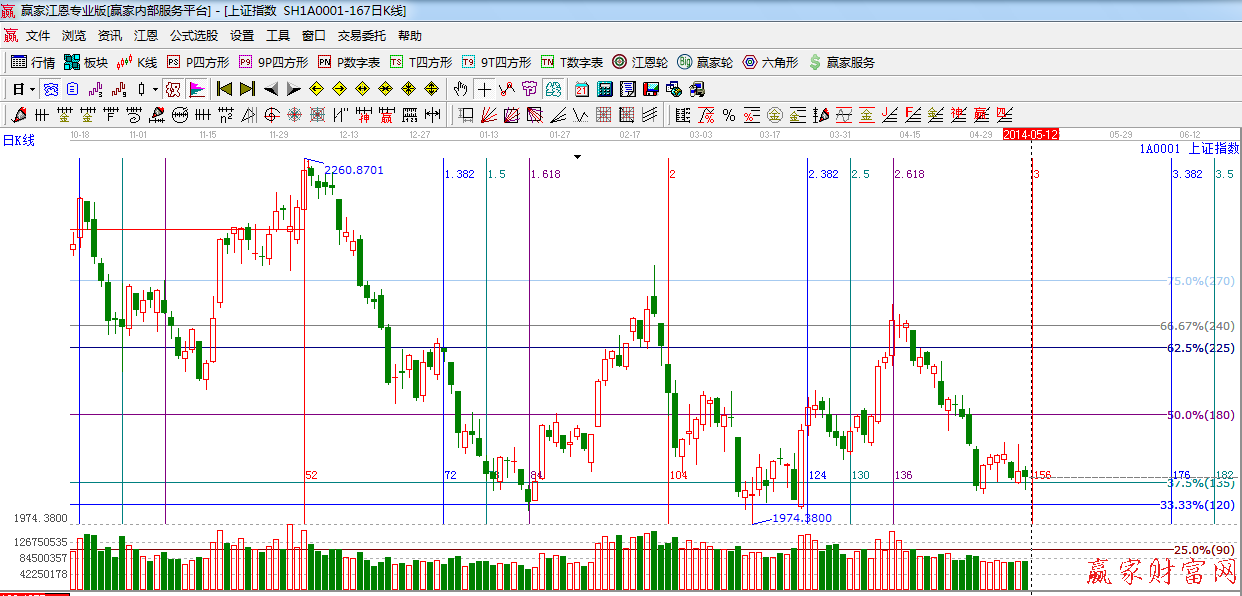Click the calendar date icon
Screen dimensions: 1242x596
[581, 89]
